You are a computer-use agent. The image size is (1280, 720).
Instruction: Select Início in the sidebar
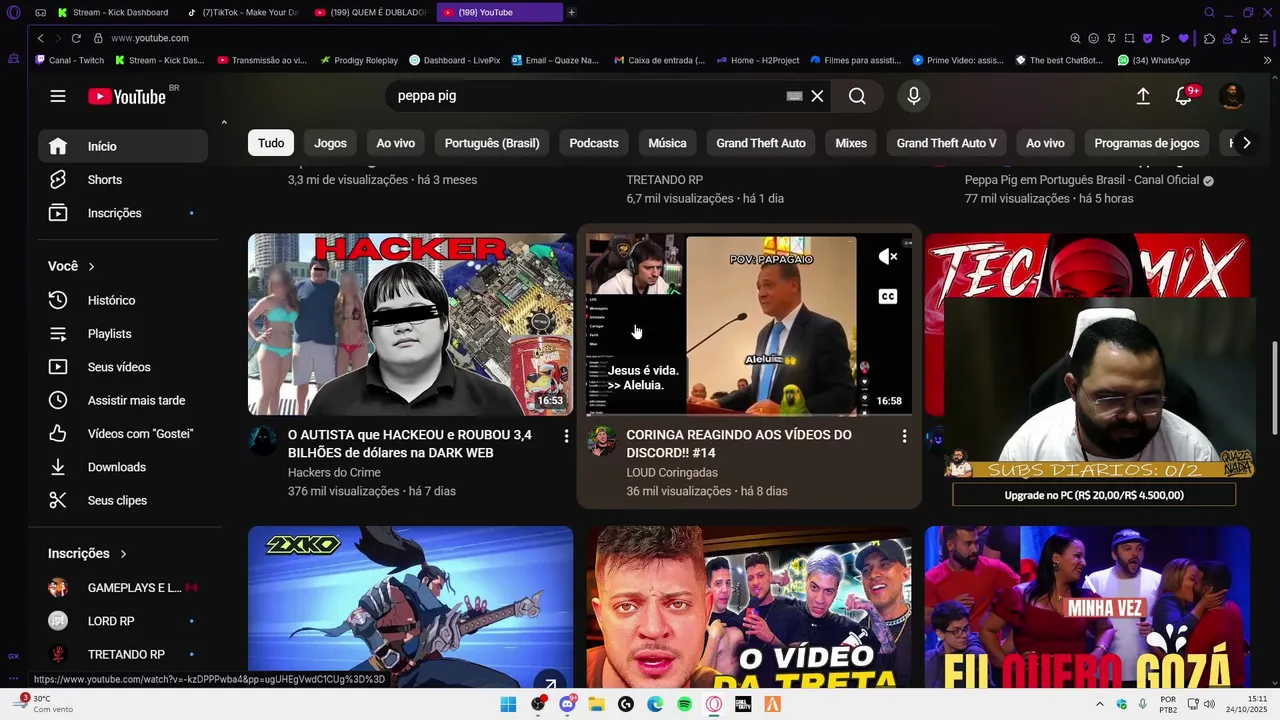(x=123, y=146)
